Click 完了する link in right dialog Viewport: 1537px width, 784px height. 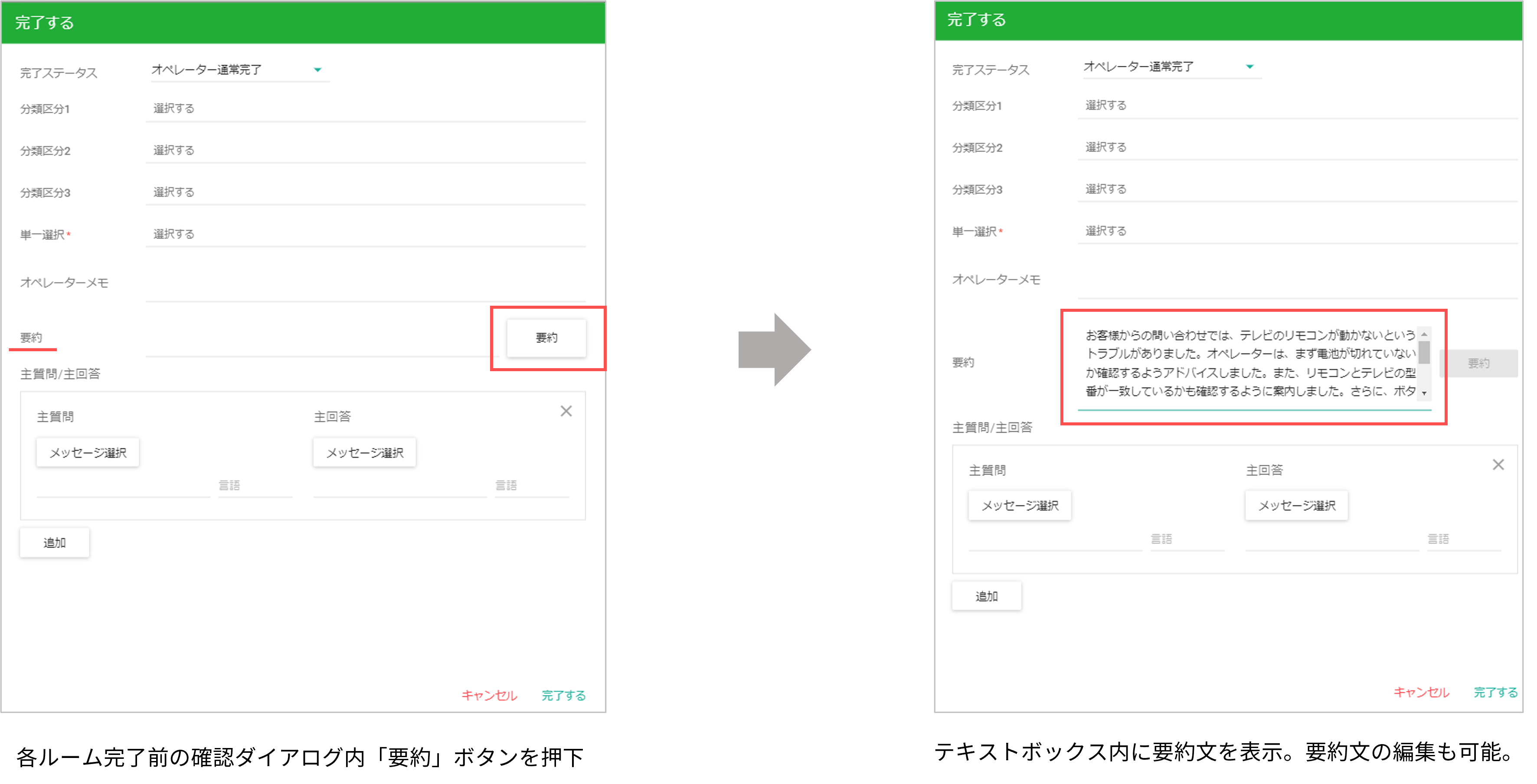1495,692
